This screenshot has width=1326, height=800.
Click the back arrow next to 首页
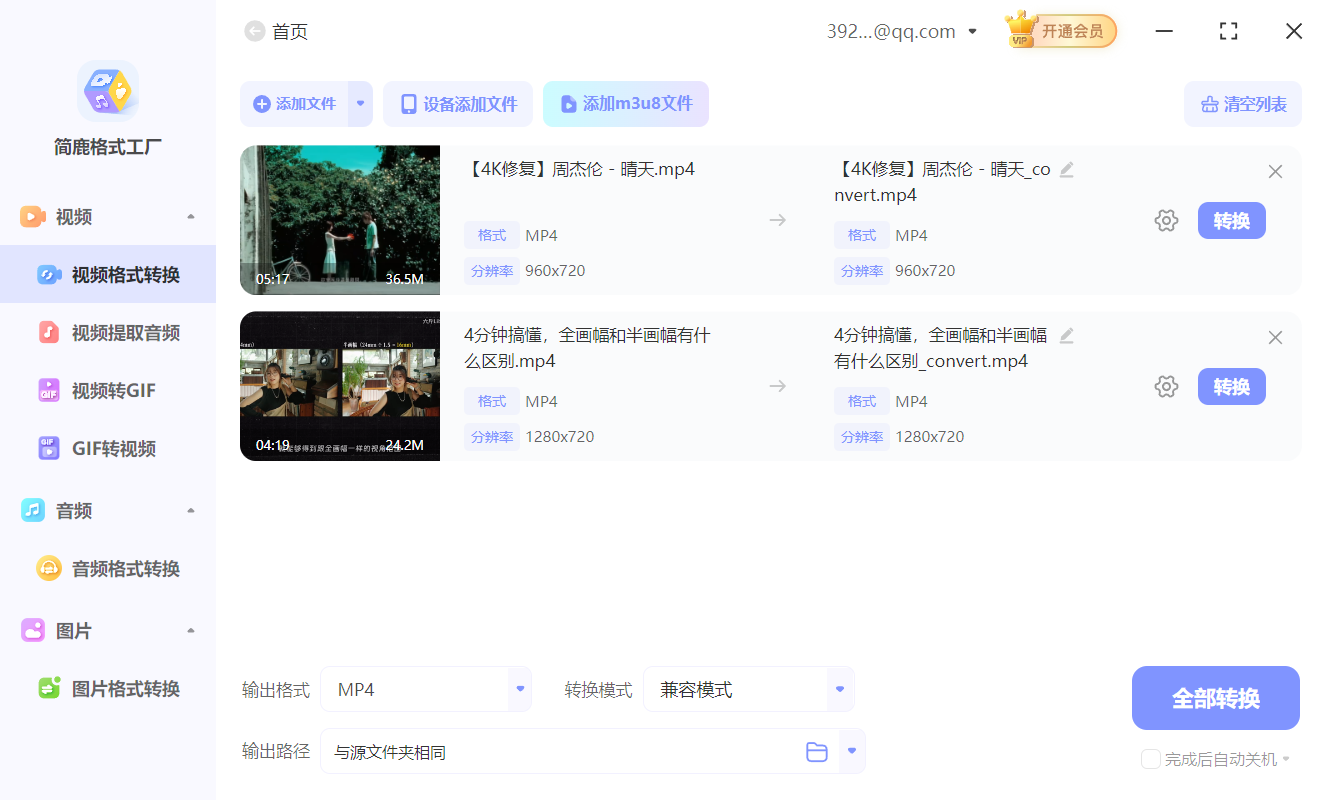coord(254,31)
